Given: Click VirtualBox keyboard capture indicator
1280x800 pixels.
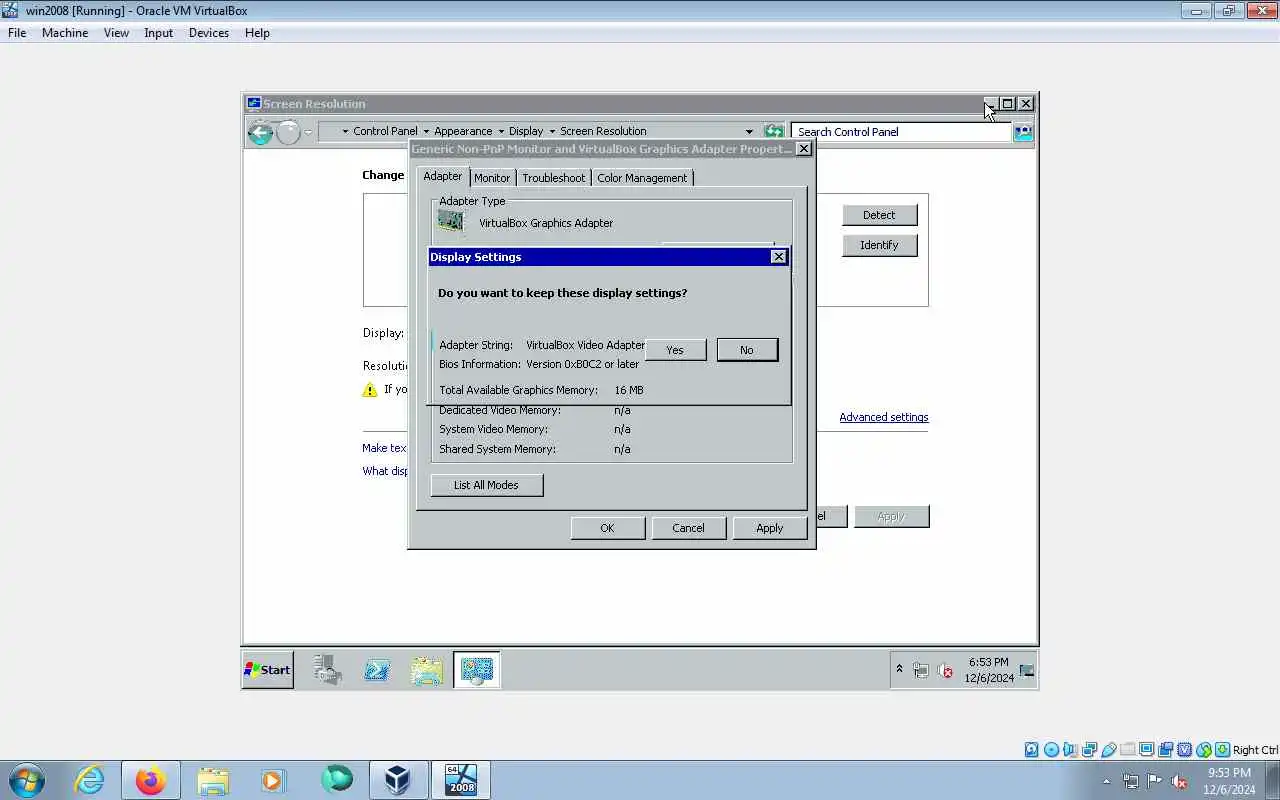Looking at the screenshot, I should click(1222, 750).
